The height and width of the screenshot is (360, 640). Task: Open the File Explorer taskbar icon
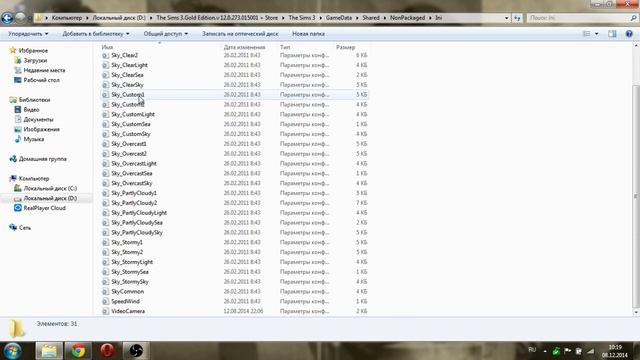tap(49, 351)
